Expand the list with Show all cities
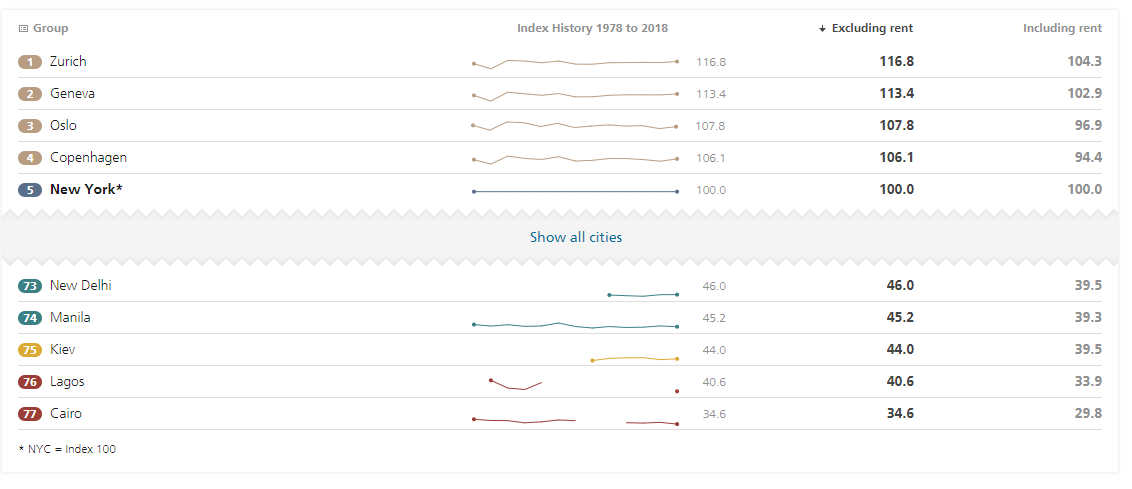This screenshot has width=1132, height=489. [575, 238]
